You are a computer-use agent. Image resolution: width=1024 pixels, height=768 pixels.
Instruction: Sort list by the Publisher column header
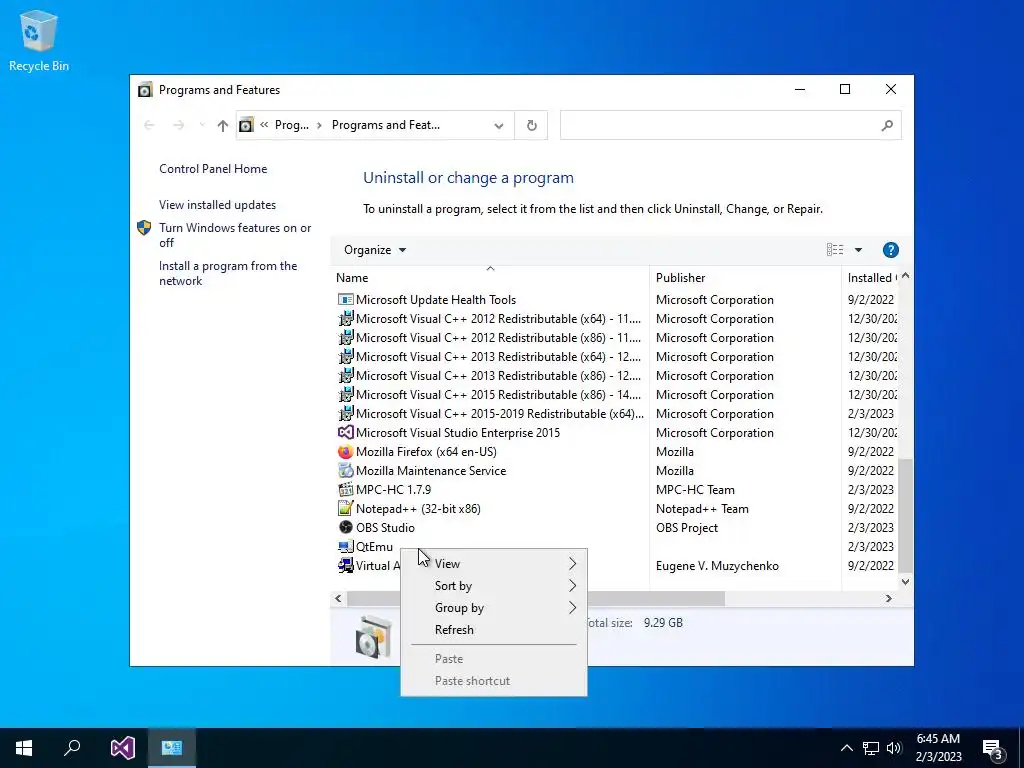tap(746, 278)
